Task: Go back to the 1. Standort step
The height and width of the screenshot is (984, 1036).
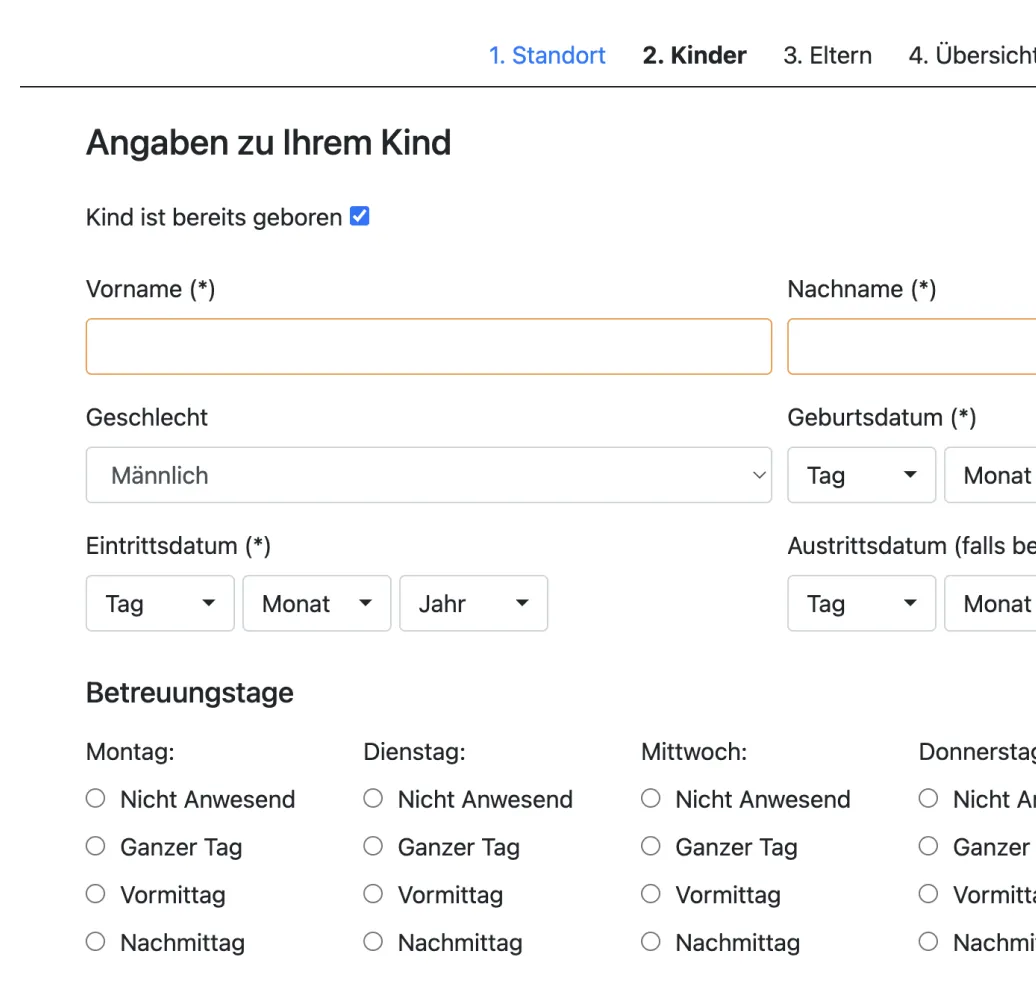Action: (x=547, y=56)
